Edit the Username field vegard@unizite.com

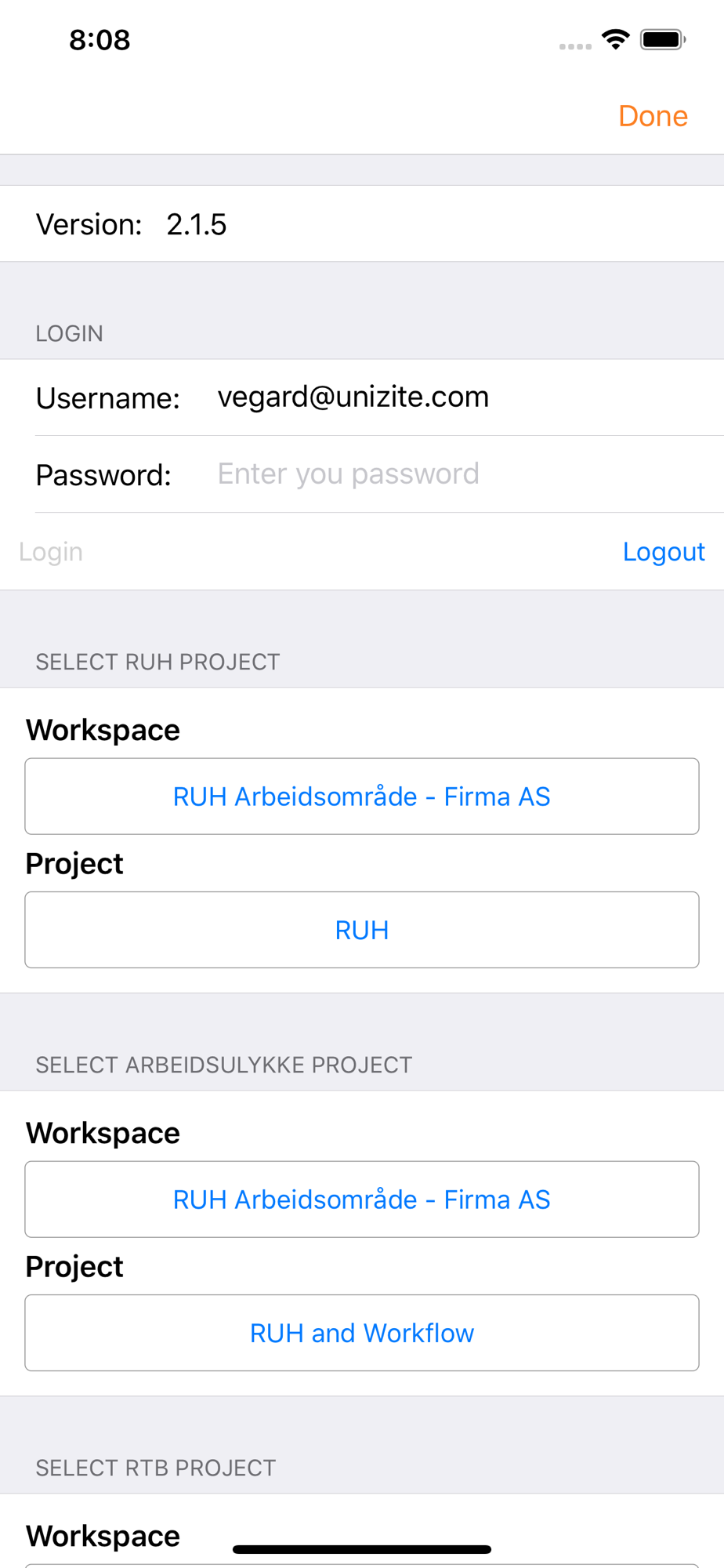point(462,397)
